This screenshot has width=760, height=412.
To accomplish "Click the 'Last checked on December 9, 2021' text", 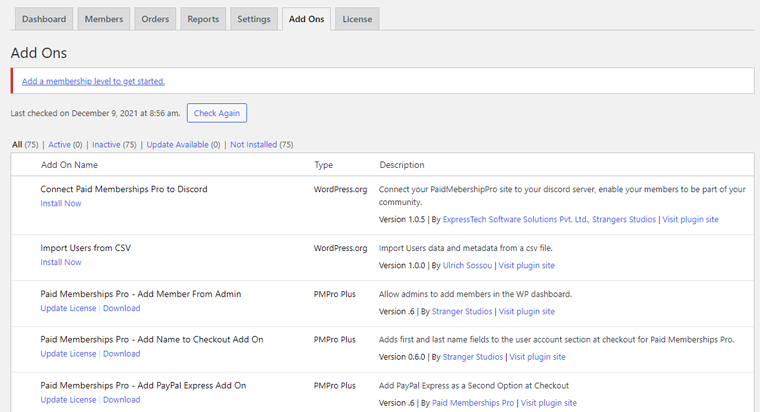I will [x=95, y=113].
